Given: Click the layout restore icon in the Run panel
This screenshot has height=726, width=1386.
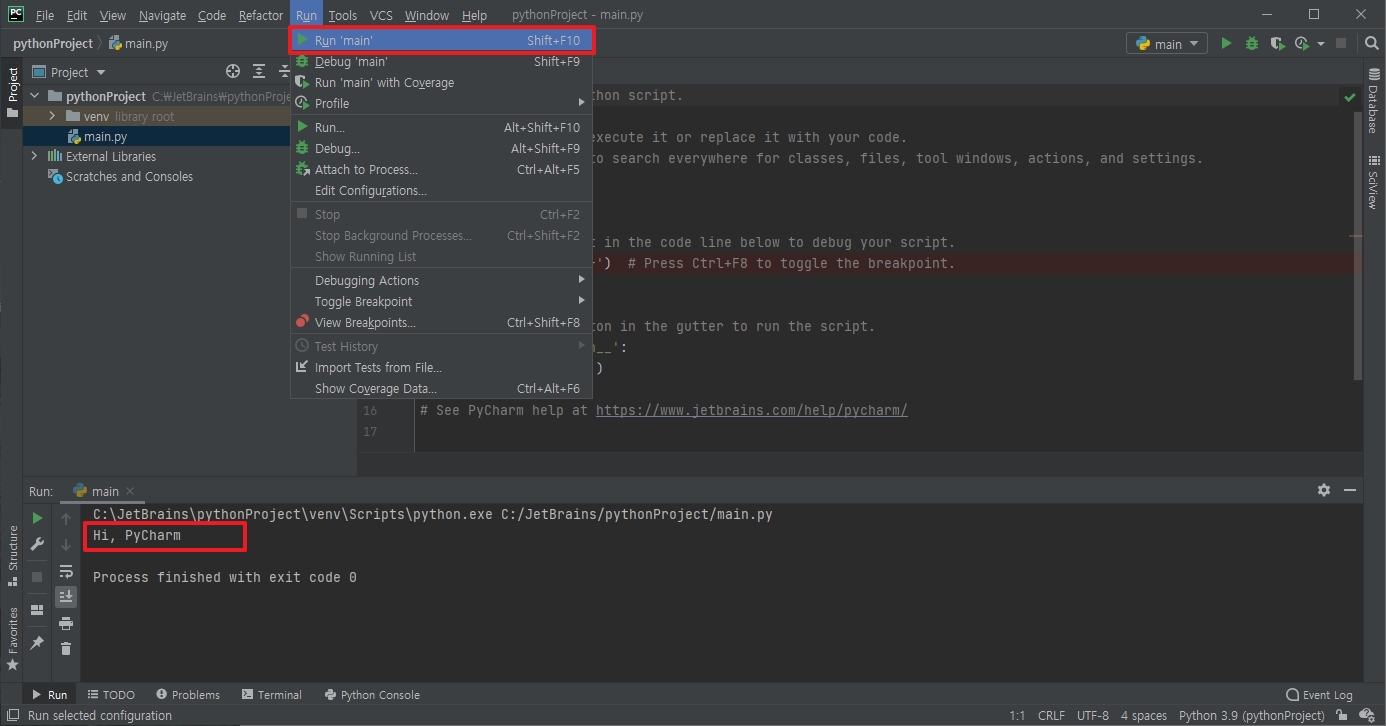Looking at the screenshot, I should pos(37,610).
